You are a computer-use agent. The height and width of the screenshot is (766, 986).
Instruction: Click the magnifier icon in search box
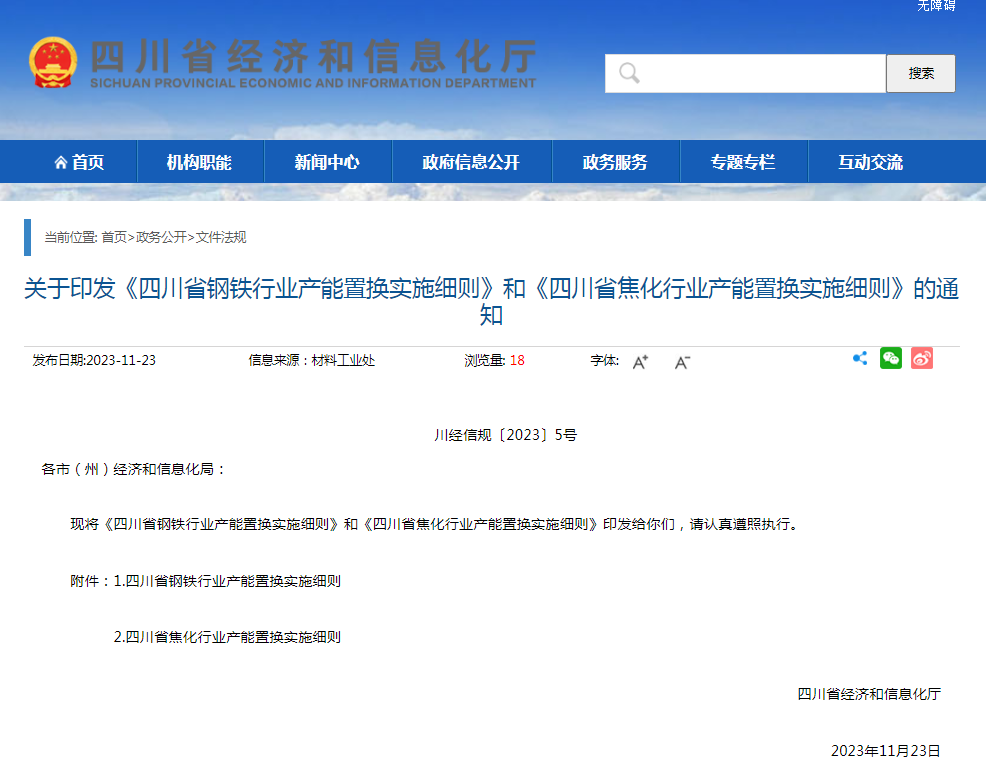click(x=628, y=72)
